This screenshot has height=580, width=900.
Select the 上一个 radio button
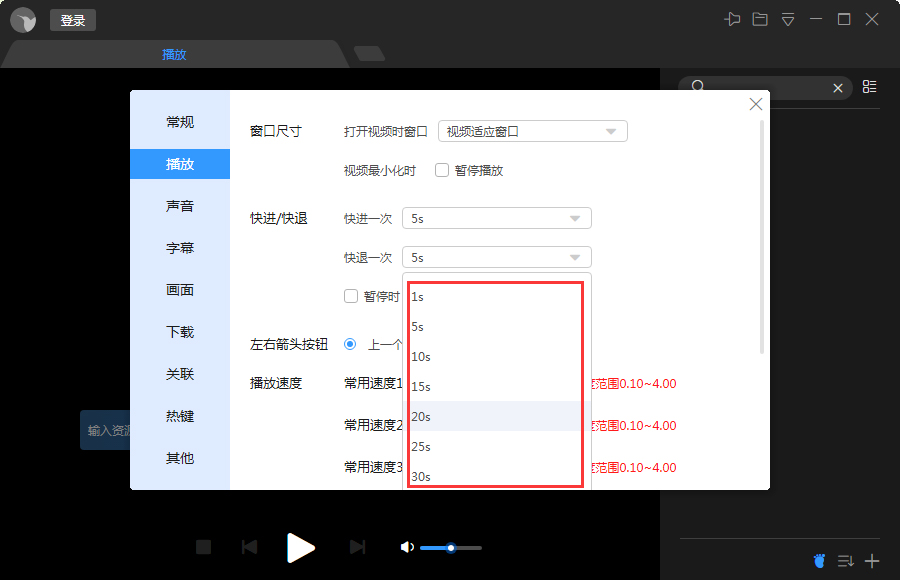point(350,344)
